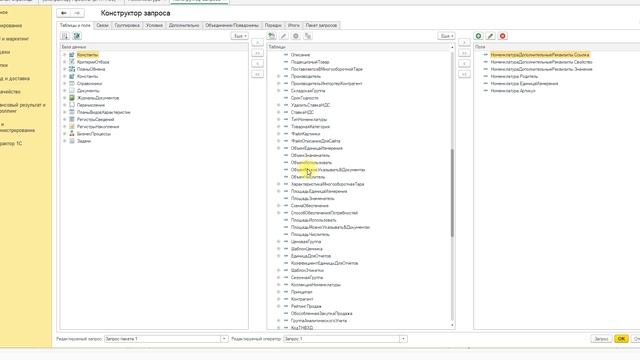The height and width of the screenshot is (360, 640).
Task: Click the green add-table icon above Таблицы
Action: 271,36
